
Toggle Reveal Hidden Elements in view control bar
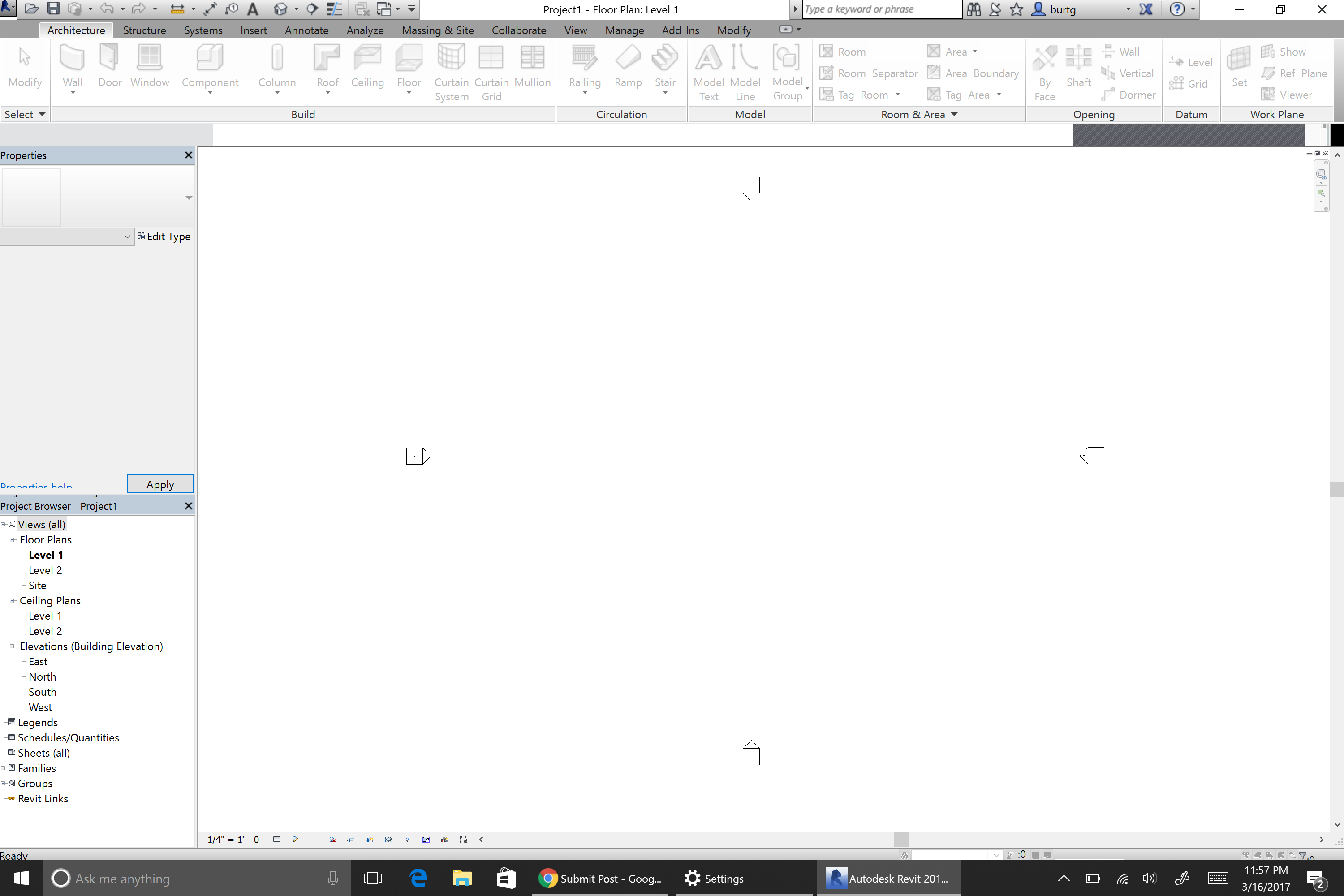[407, 840]
